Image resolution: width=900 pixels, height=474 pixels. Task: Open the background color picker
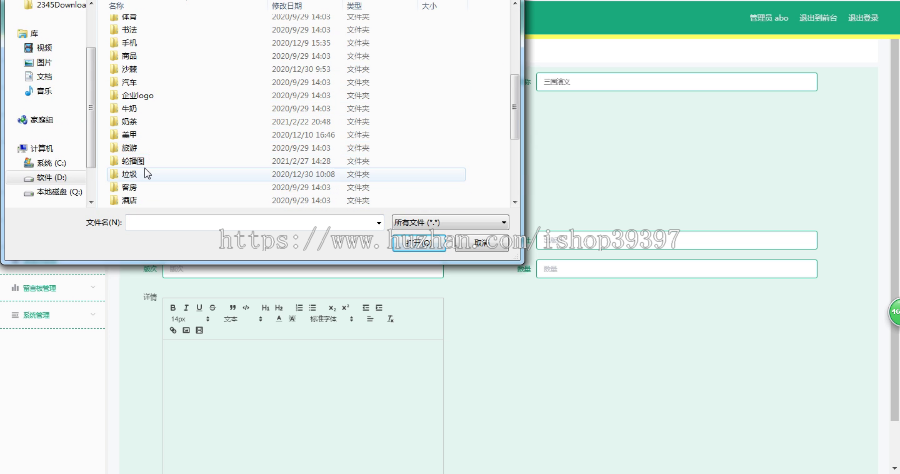[x=292, y=319]
